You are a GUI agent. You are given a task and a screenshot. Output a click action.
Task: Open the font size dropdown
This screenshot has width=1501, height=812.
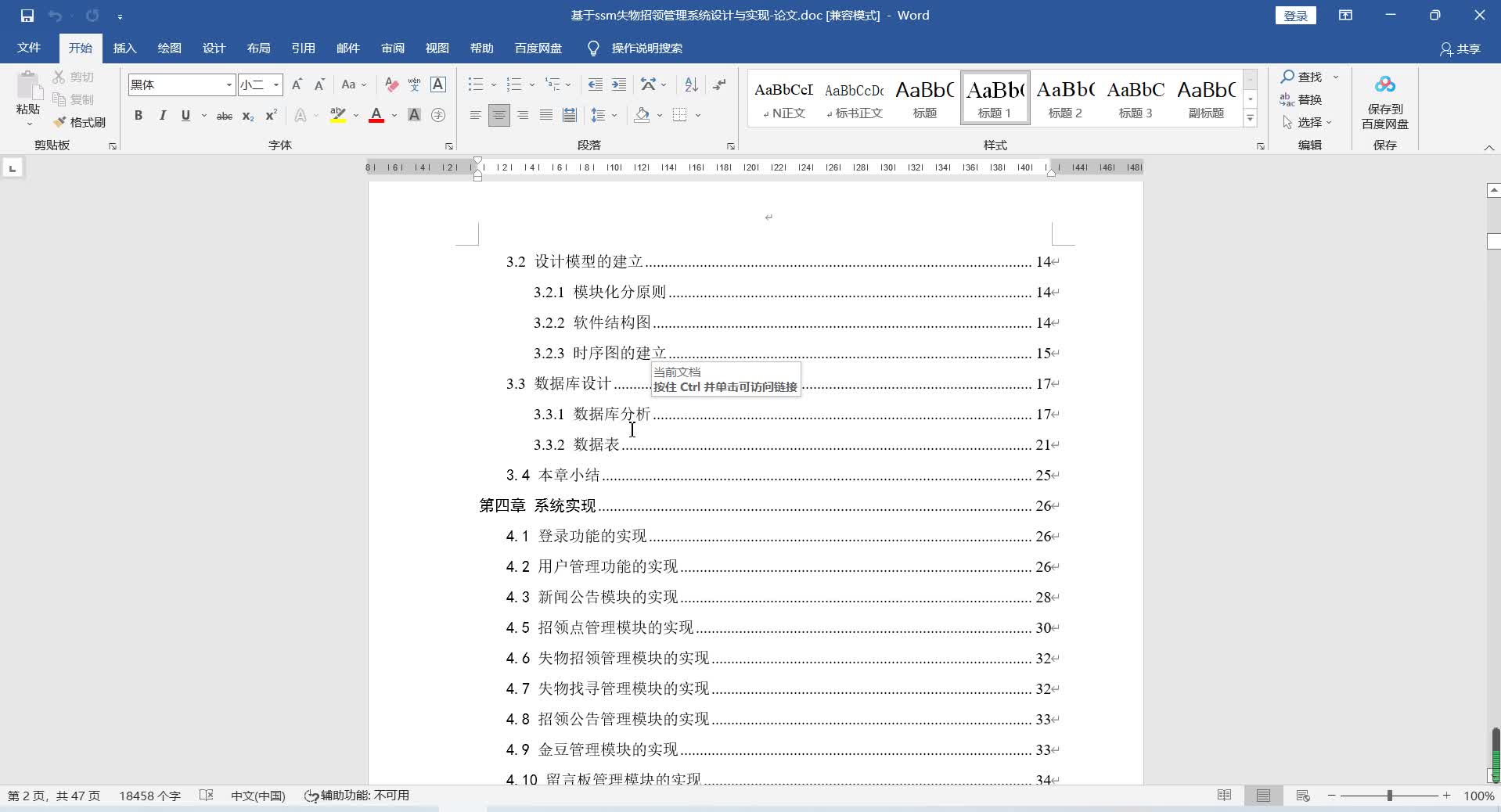(276, 84)
